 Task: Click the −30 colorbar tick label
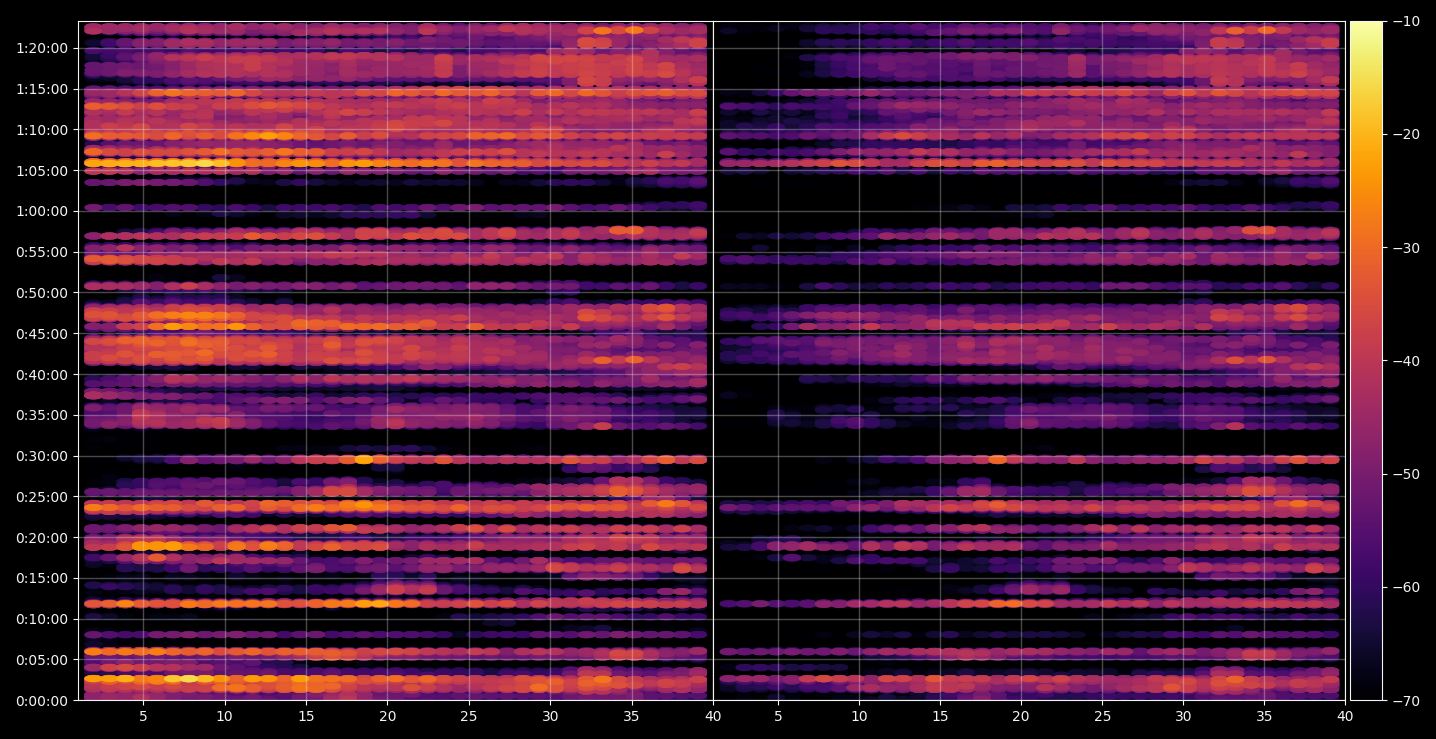click(1405, 248)
